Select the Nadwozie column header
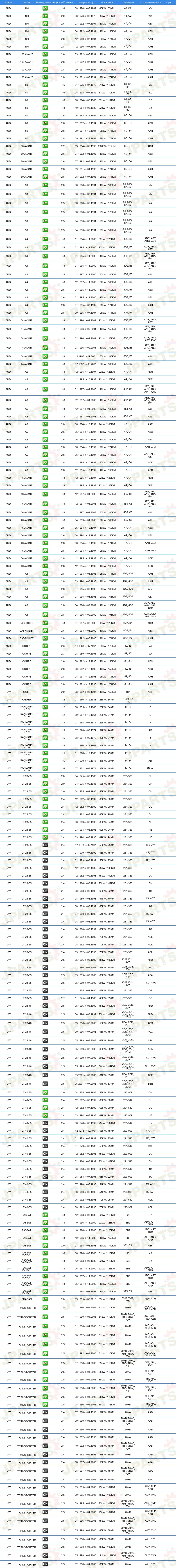 click(x=128, y=2)
